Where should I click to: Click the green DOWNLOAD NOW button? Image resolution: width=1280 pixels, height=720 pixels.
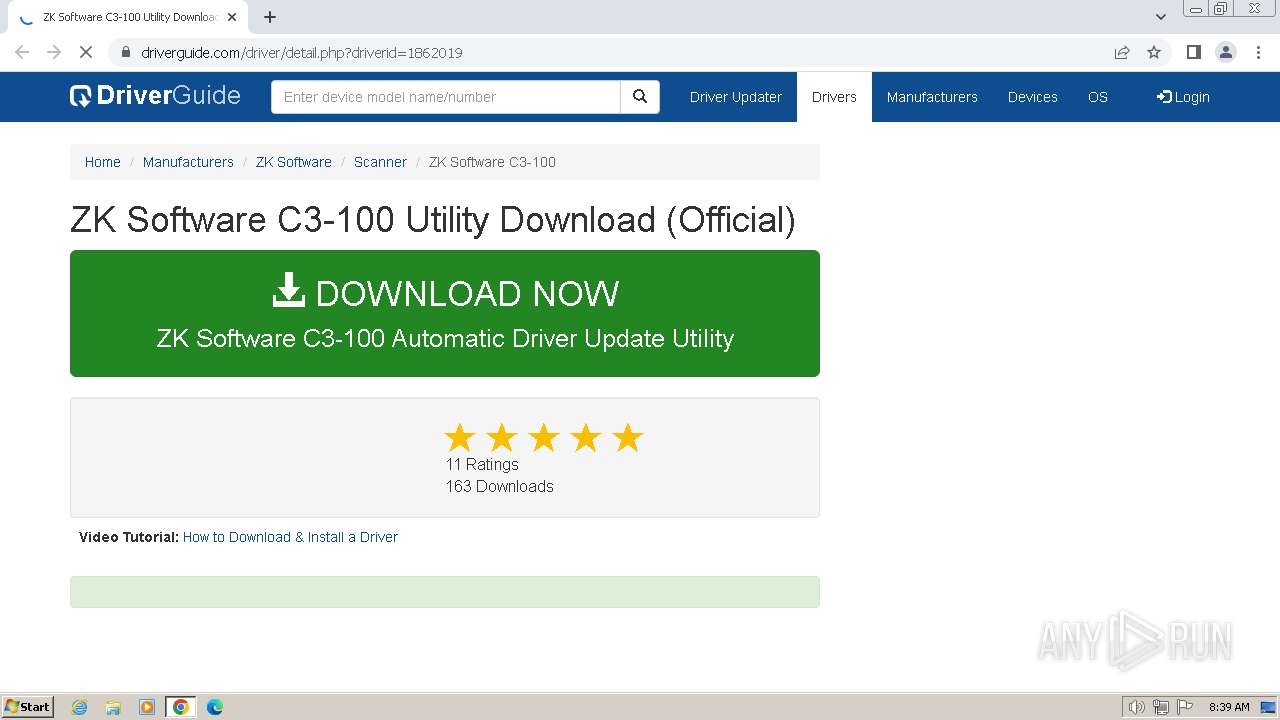tap(445, 313)
